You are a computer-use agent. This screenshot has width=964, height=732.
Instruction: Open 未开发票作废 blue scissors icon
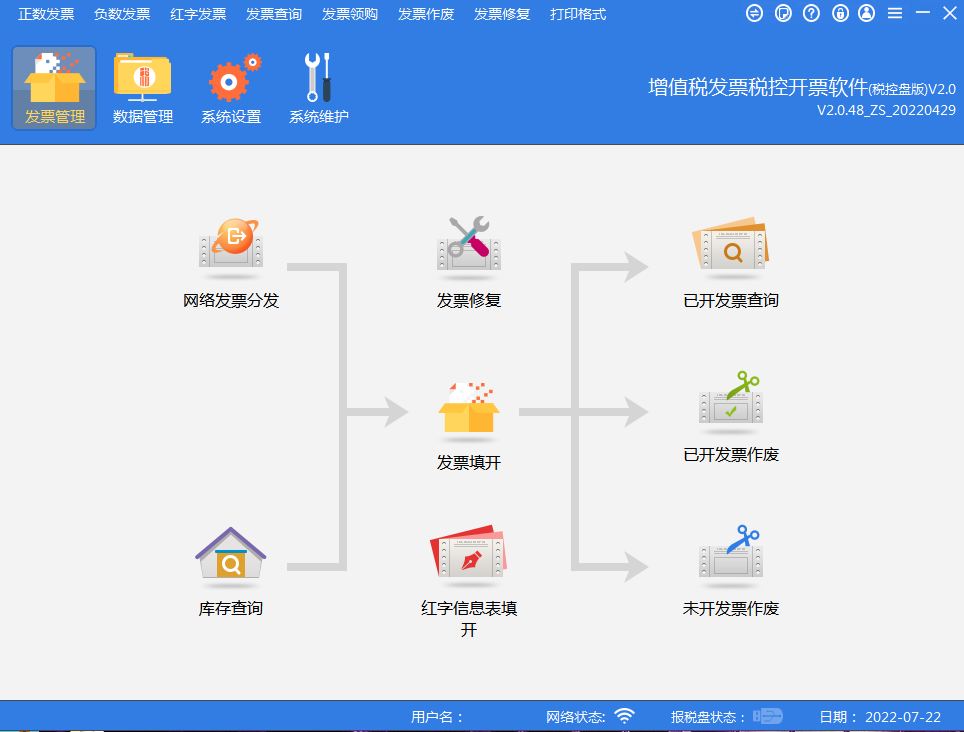pyautogui.click(x=730, y=553)
